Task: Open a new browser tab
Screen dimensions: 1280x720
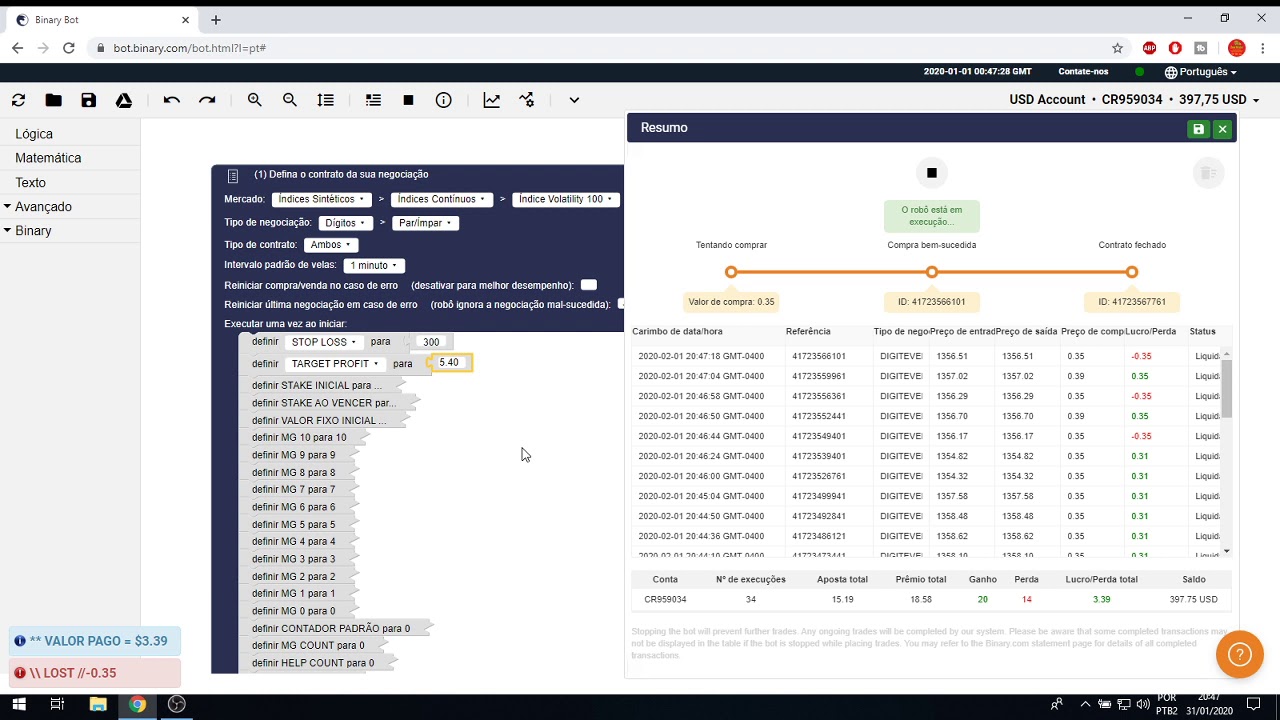Action: coord(216,20)
